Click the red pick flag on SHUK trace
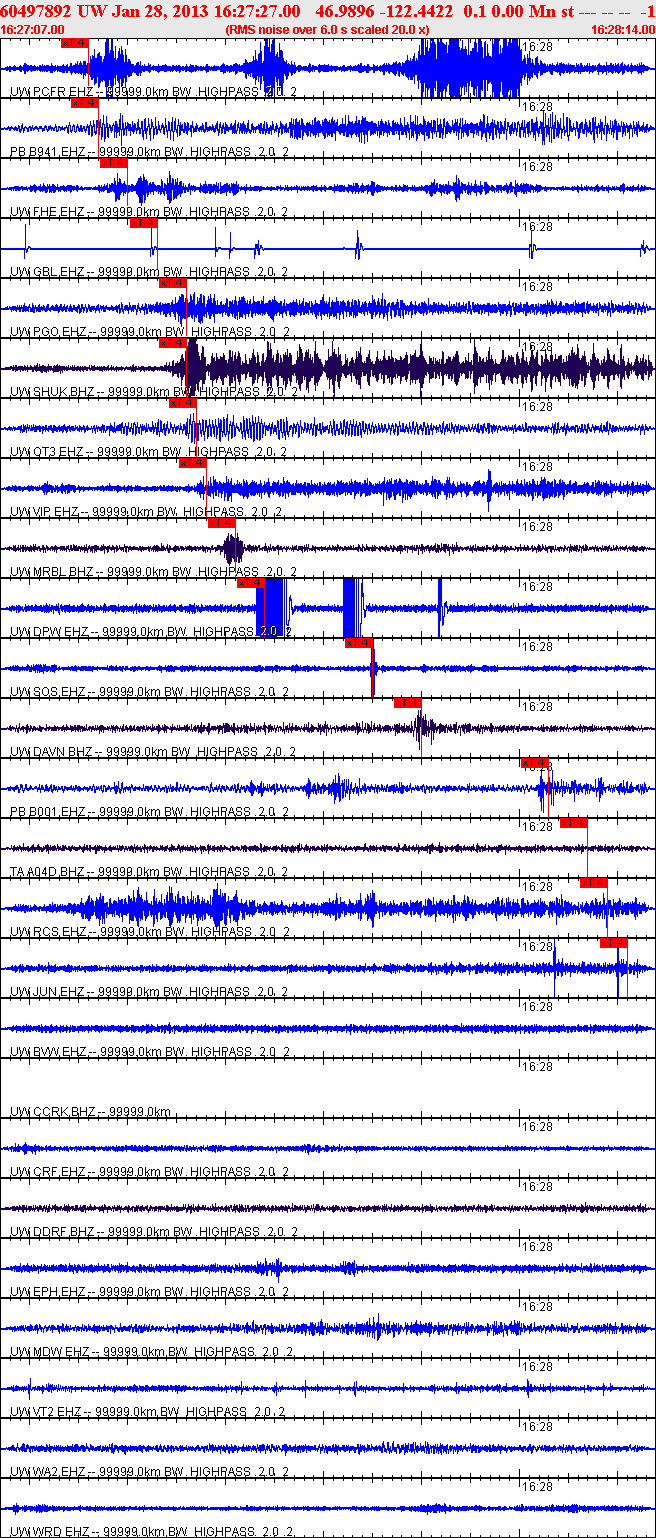 (173, 343)
